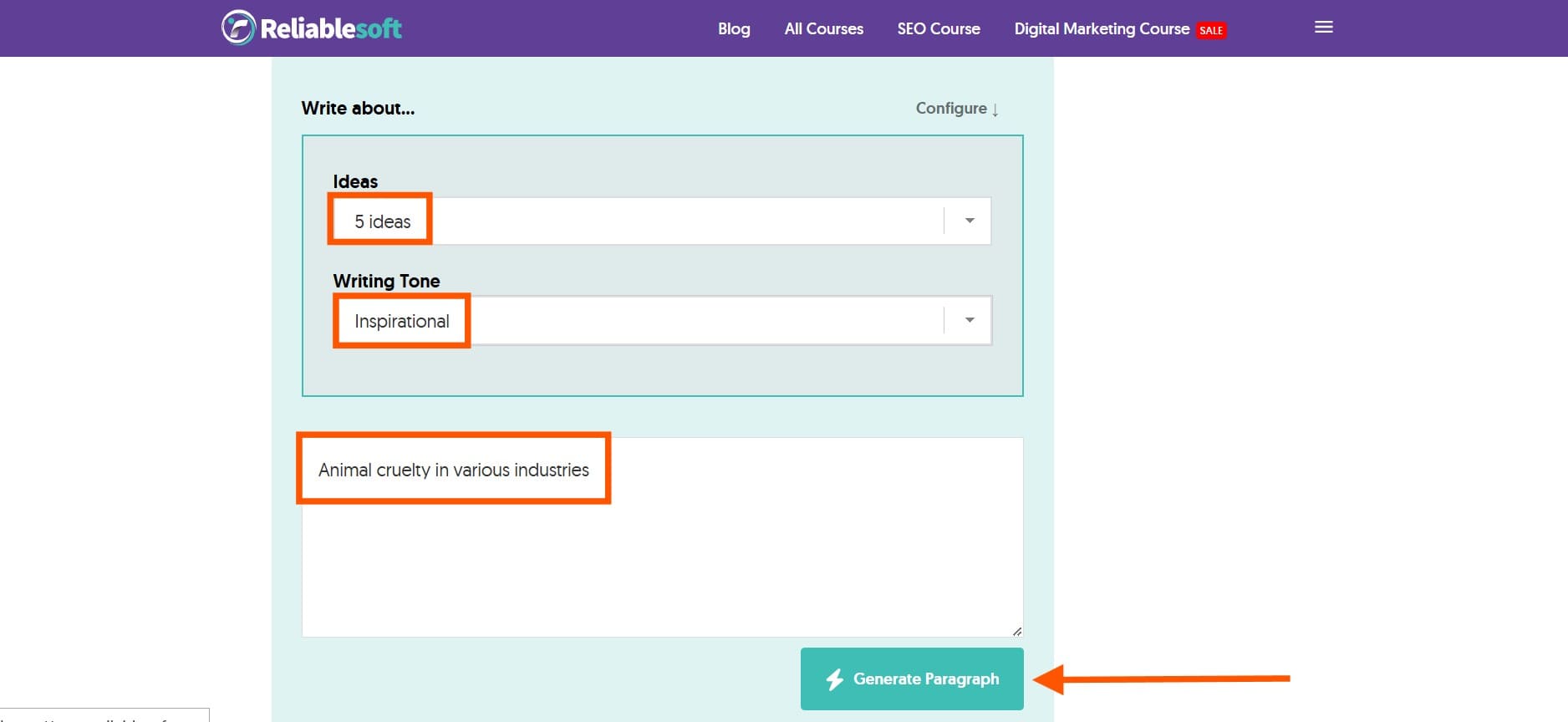Open the SEO Course page
1568x722 pixels.
coord(939,28)
